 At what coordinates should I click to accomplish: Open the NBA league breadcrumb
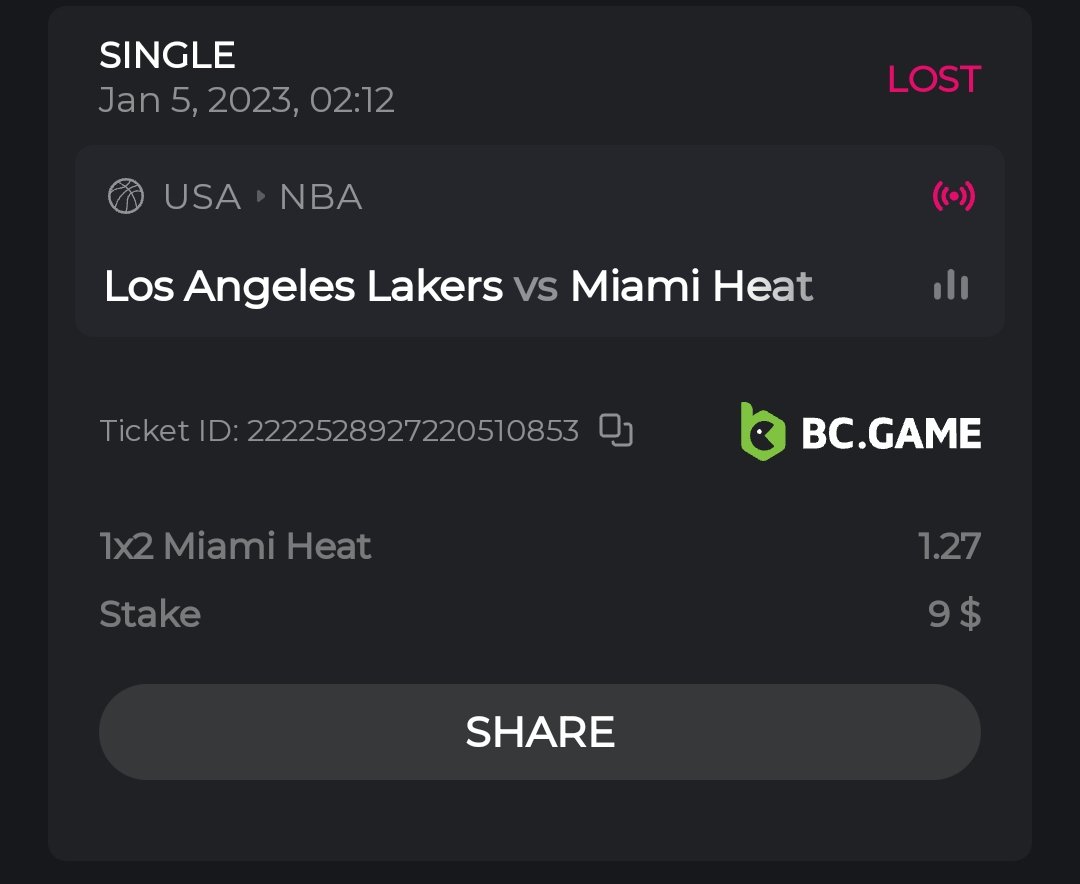pyautogui.click(x=320, y=196)
